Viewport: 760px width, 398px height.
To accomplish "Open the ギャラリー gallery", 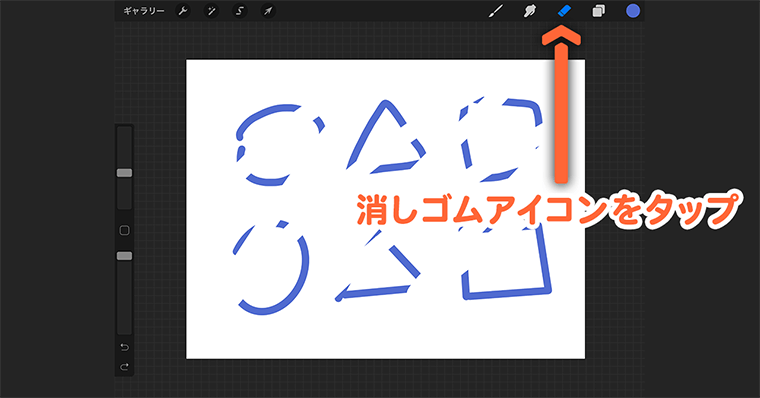I will (143, 11).
